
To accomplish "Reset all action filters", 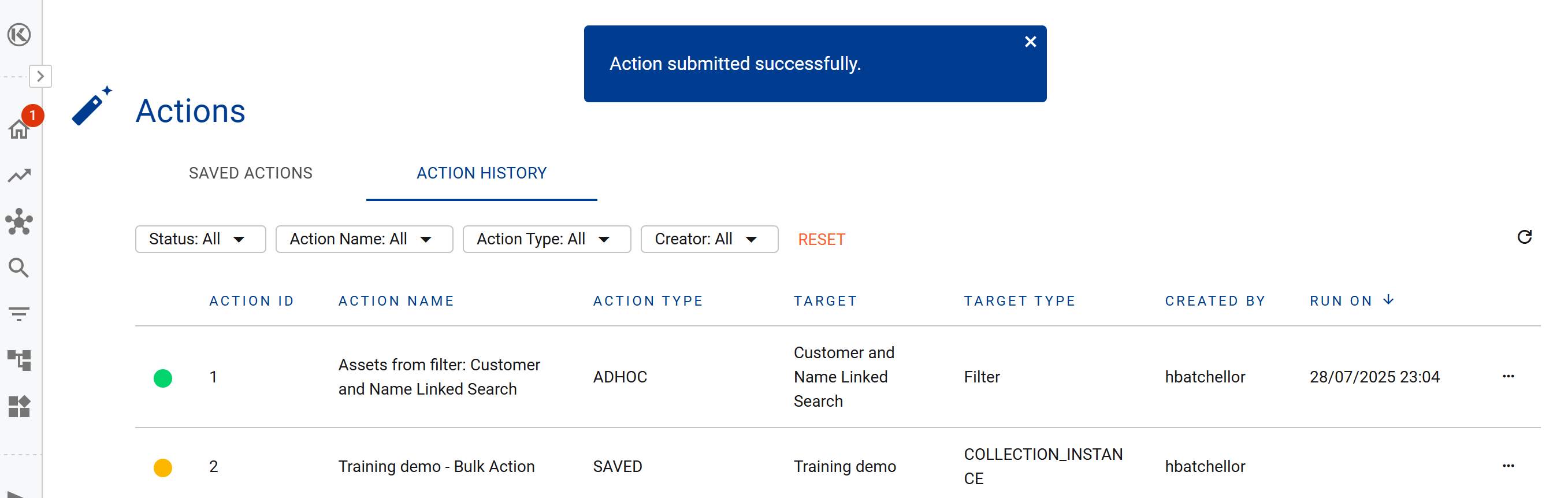I will [821, 240].
